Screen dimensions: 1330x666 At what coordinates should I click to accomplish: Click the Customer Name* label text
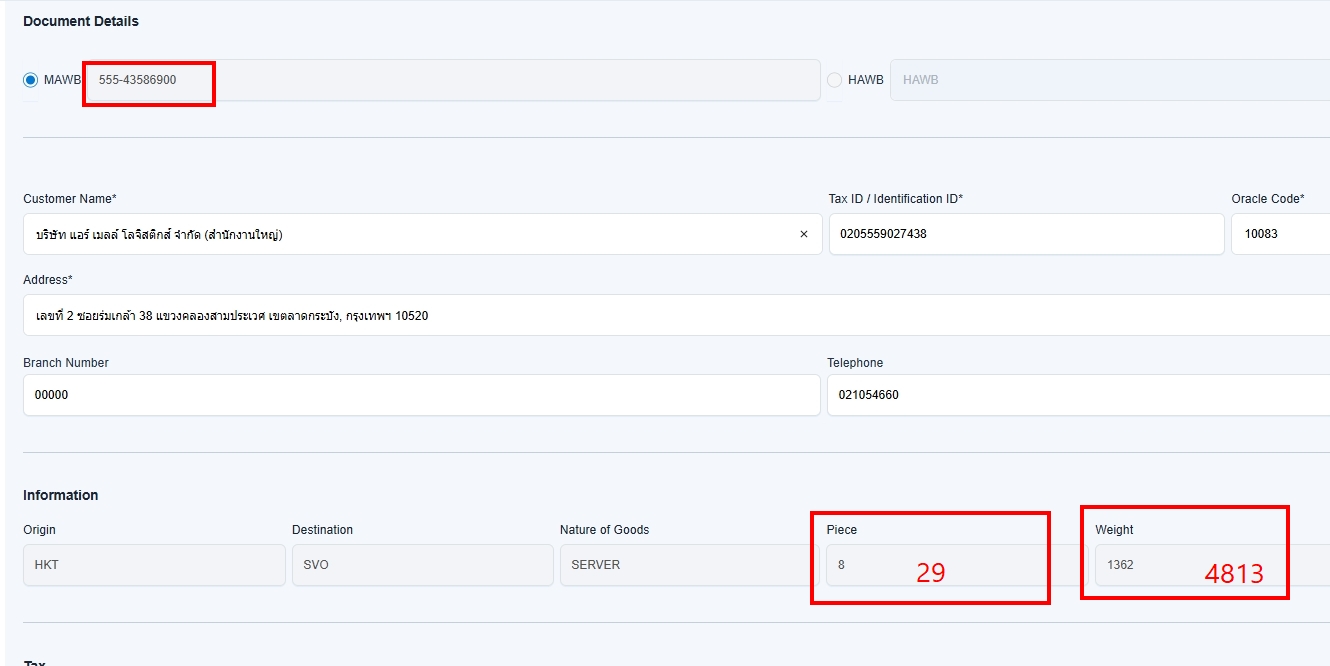pos(70,199)
